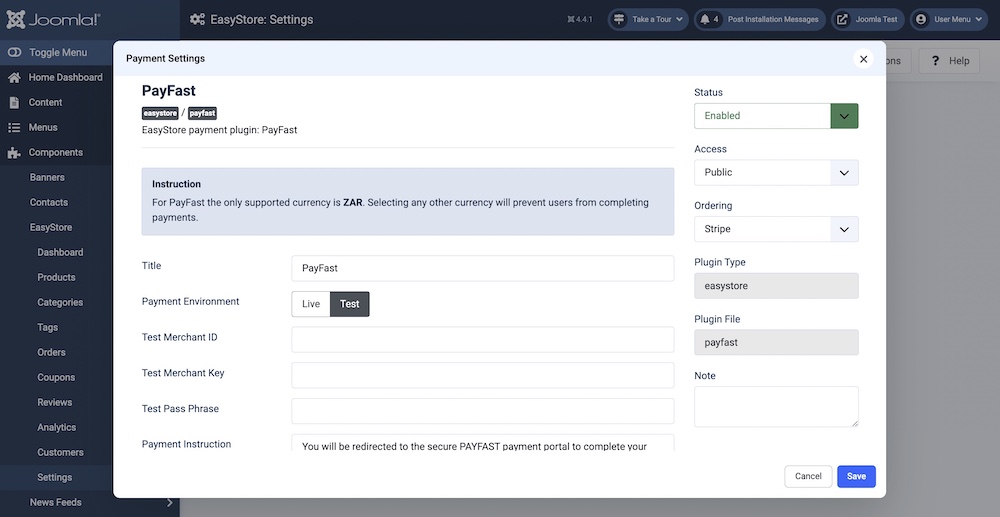Open Content via its file icon

point(14,103)
